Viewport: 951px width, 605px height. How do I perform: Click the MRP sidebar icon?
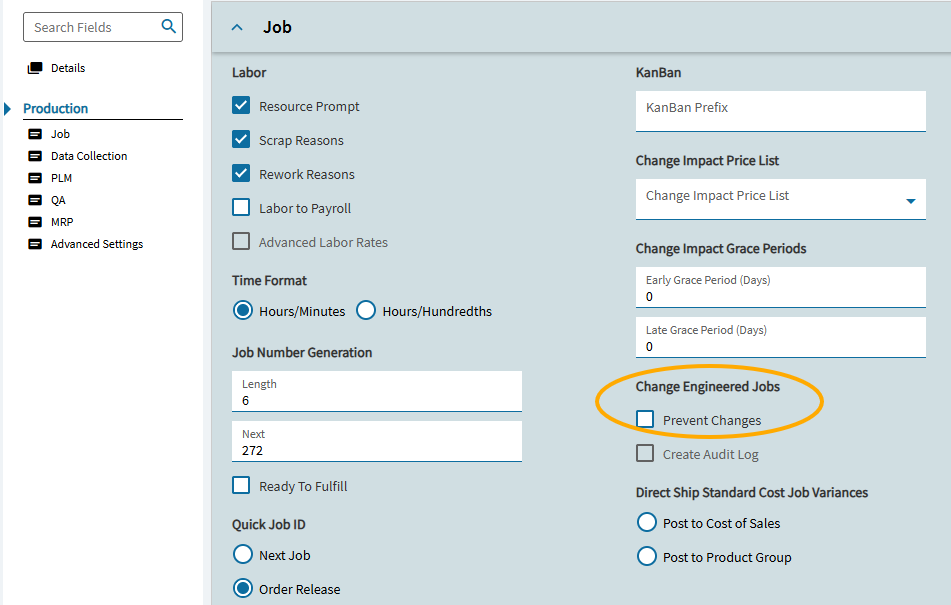[35, 222]
